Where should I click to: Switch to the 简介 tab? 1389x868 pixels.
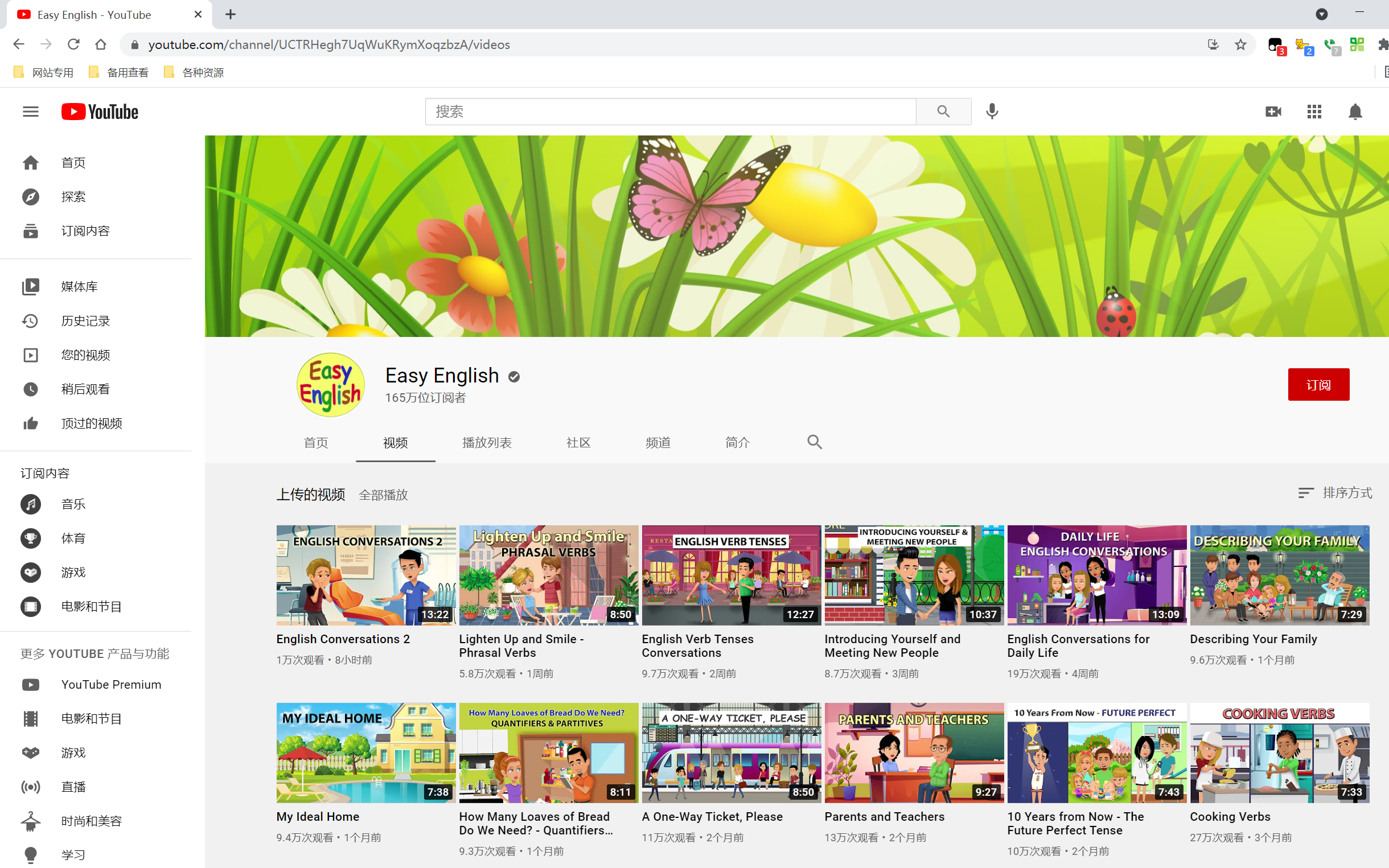tap(738, 443)
